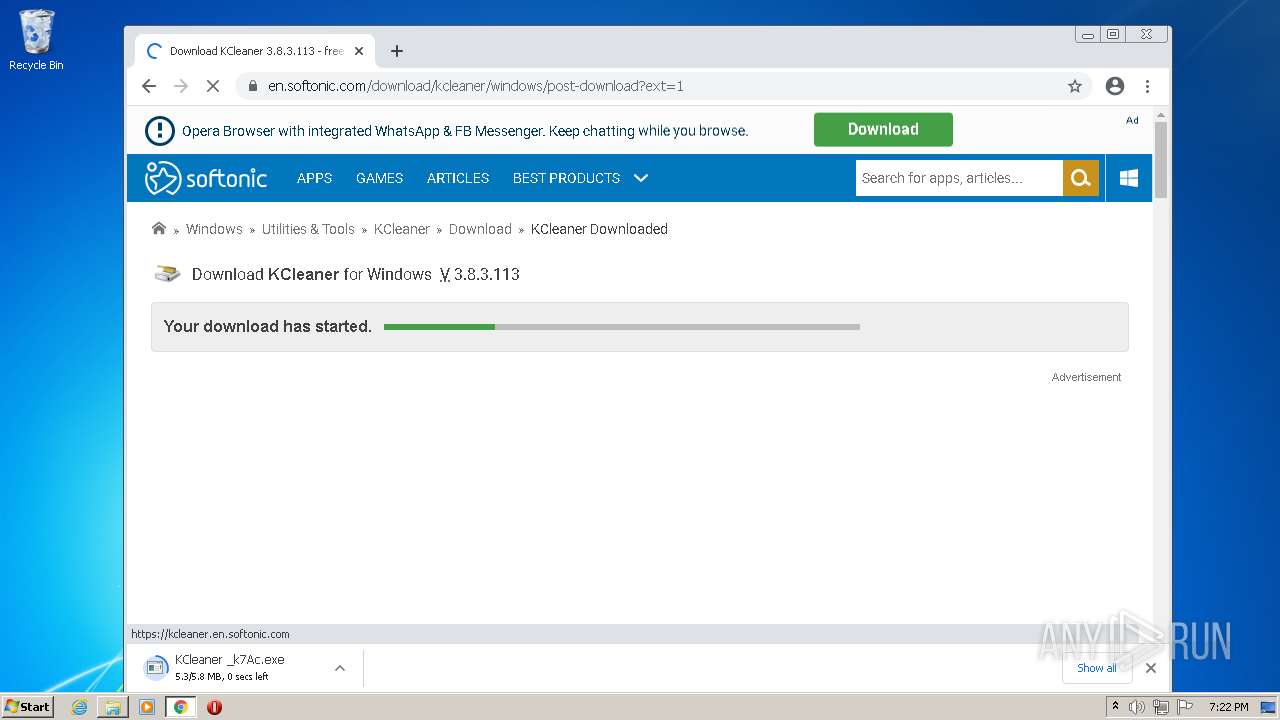Image resolution: width=1280 pixels, height=720 pixels.
Task: Open the Utilities & Tools breadcrumb link
Action: coord(308,229)
